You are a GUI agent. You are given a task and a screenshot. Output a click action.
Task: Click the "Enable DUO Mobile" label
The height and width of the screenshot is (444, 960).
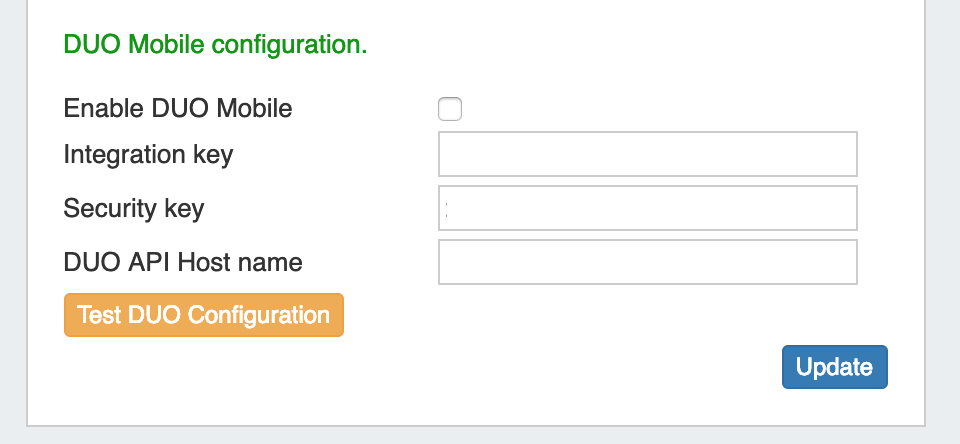[x=178, y=108]
